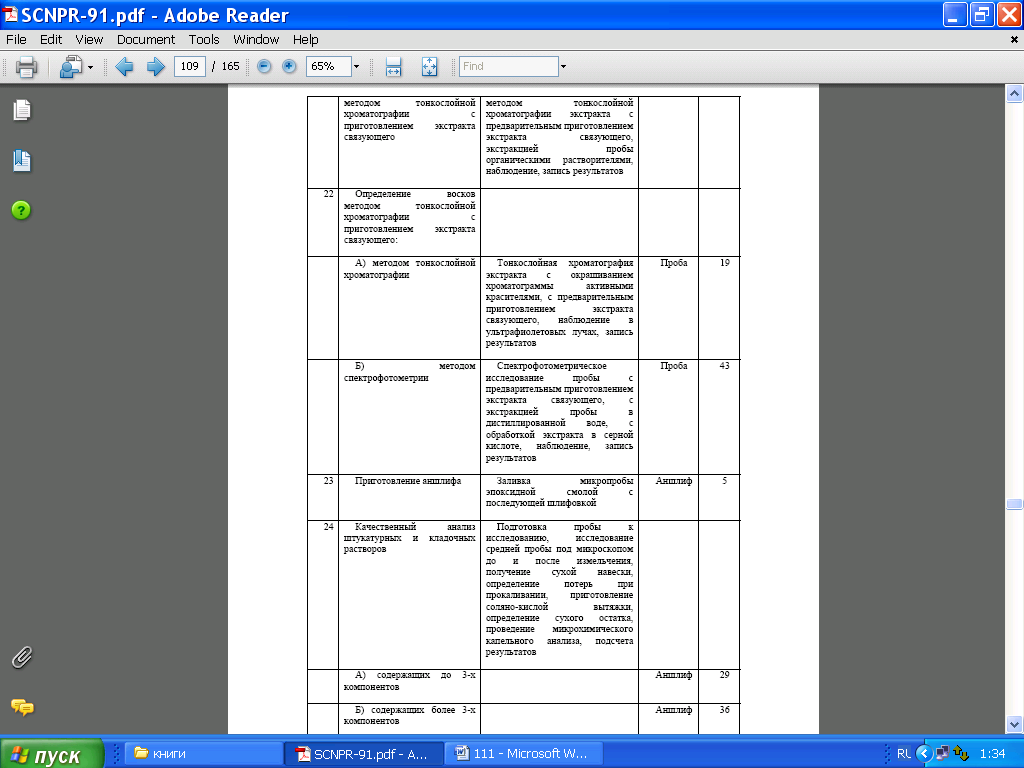Select the fit width scrolling icon
1024x768 pixels.
(393, 67)
